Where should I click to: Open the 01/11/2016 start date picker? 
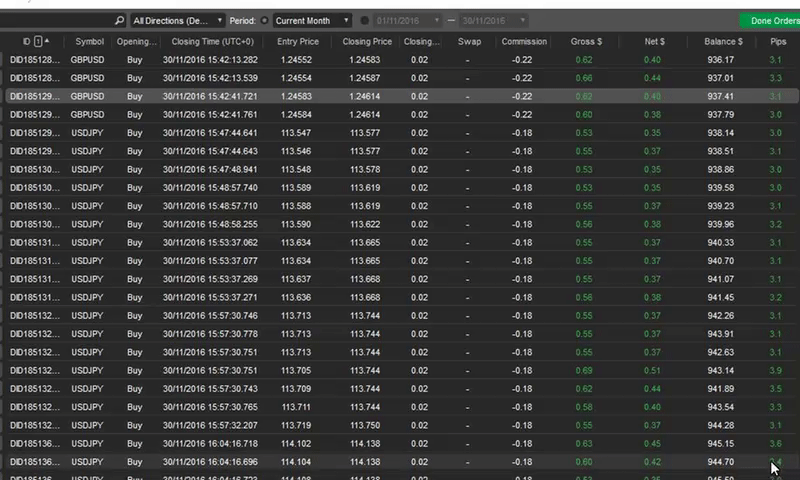(x=407, y=20)
